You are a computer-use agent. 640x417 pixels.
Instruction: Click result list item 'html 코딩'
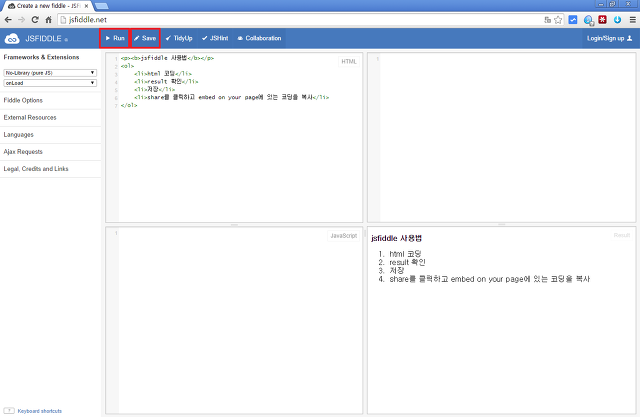pos(405,254)
